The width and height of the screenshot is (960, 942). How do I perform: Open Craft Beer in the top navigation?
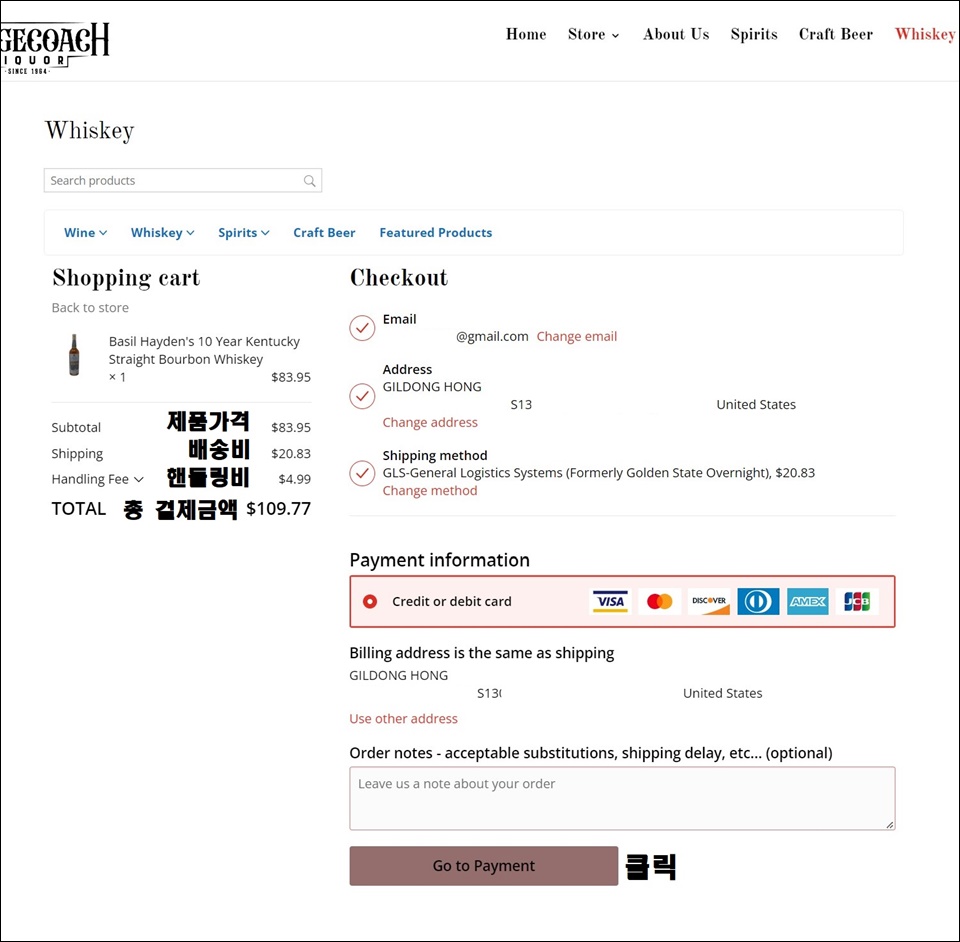point(836,34)
